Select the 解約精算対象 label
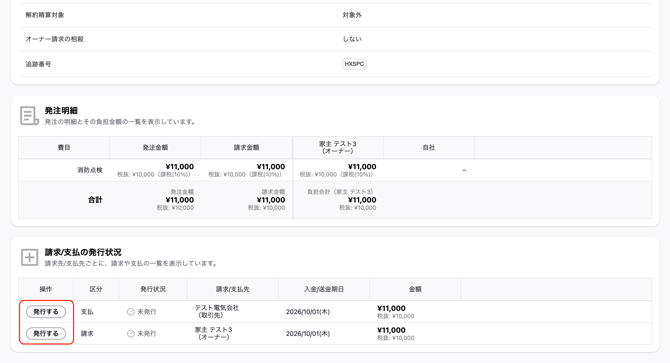670x363 pixels. [x=45, y=15]
